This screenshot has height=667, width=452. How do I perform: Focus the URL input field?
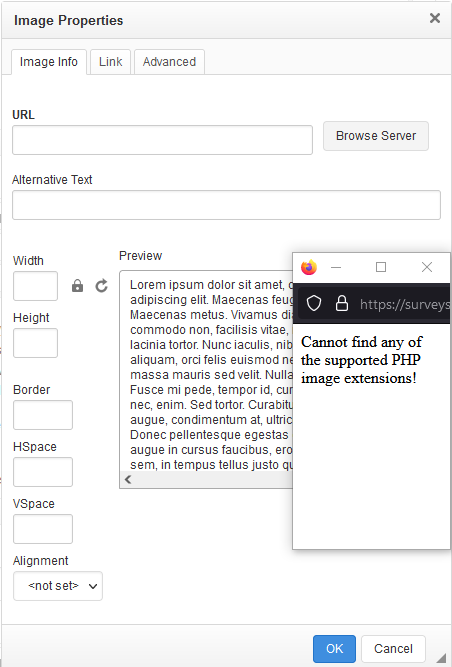[162, 140]
